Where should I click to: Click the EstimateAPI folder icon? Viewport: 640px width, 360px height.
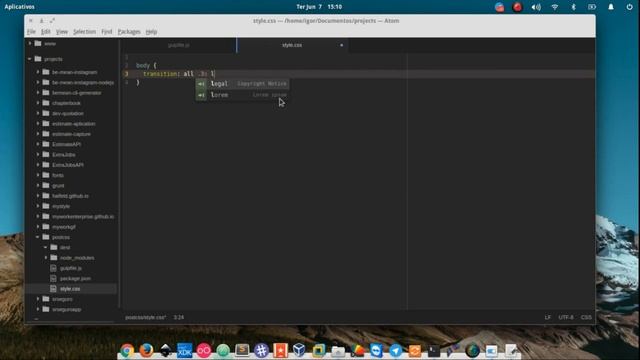click(46, 144)
